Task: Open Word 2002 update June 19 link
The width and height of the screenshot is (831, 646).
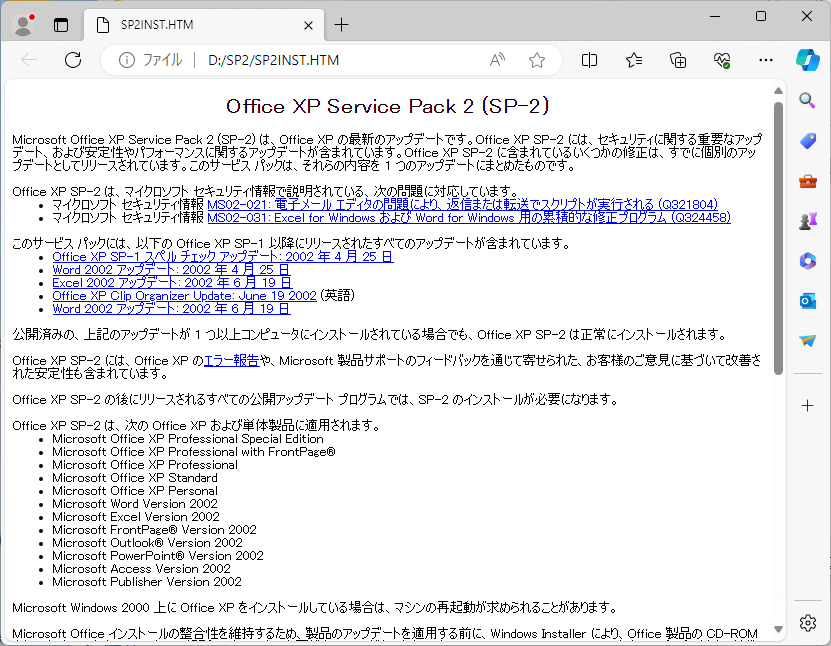Action: click(171, 308)
